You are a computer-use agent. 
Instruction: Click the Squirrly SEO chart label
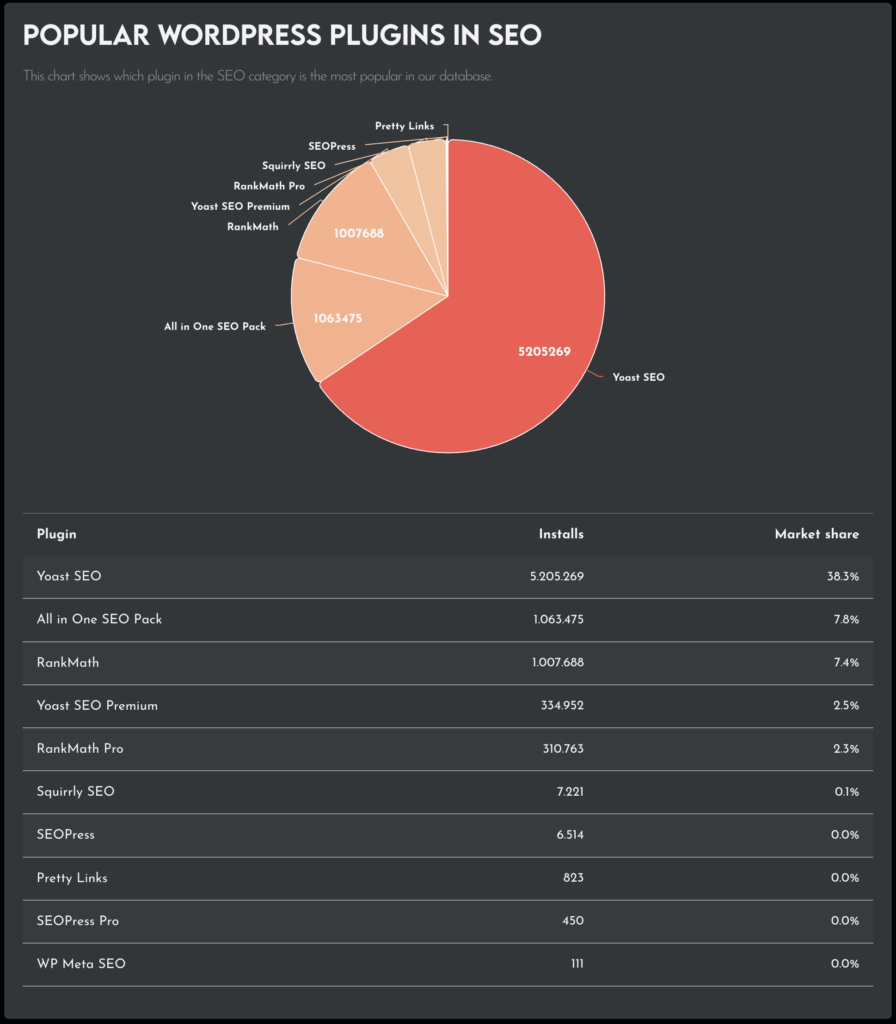point(294,165)
